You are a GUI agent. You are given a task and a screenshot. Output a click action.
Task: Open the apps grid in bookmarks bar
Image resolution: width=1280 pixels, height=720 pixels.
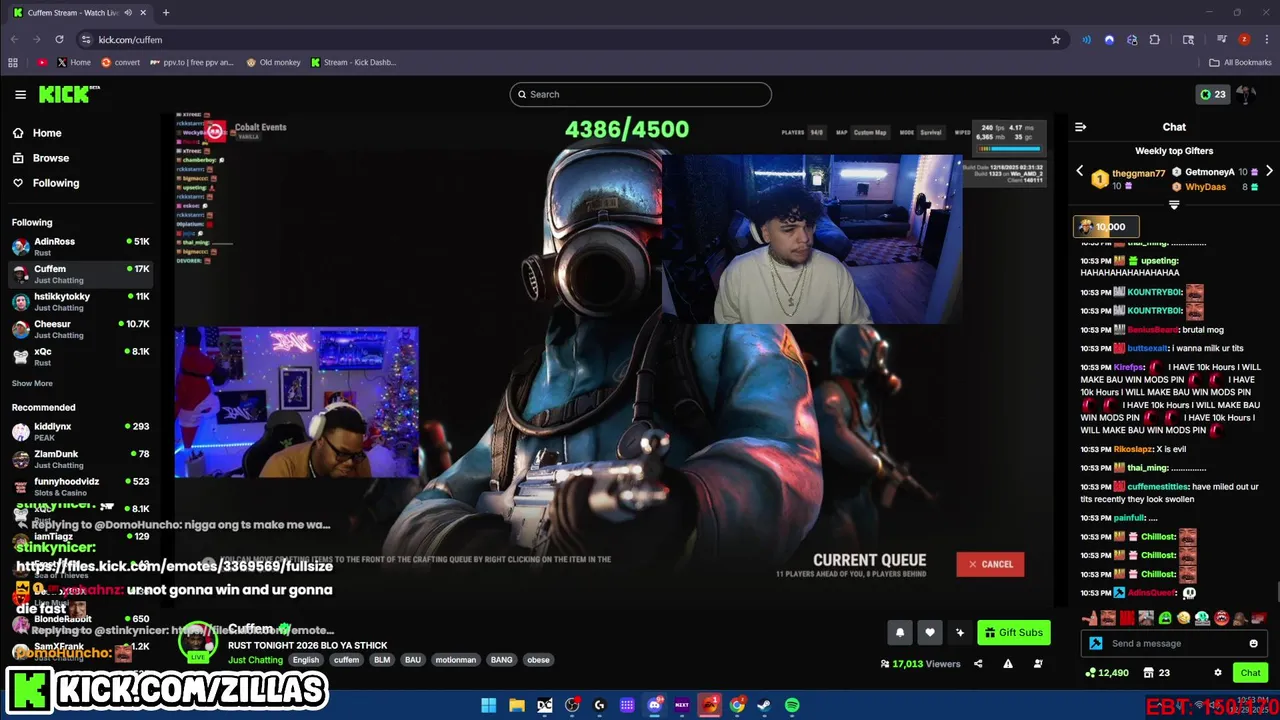[x=12, y=62]
